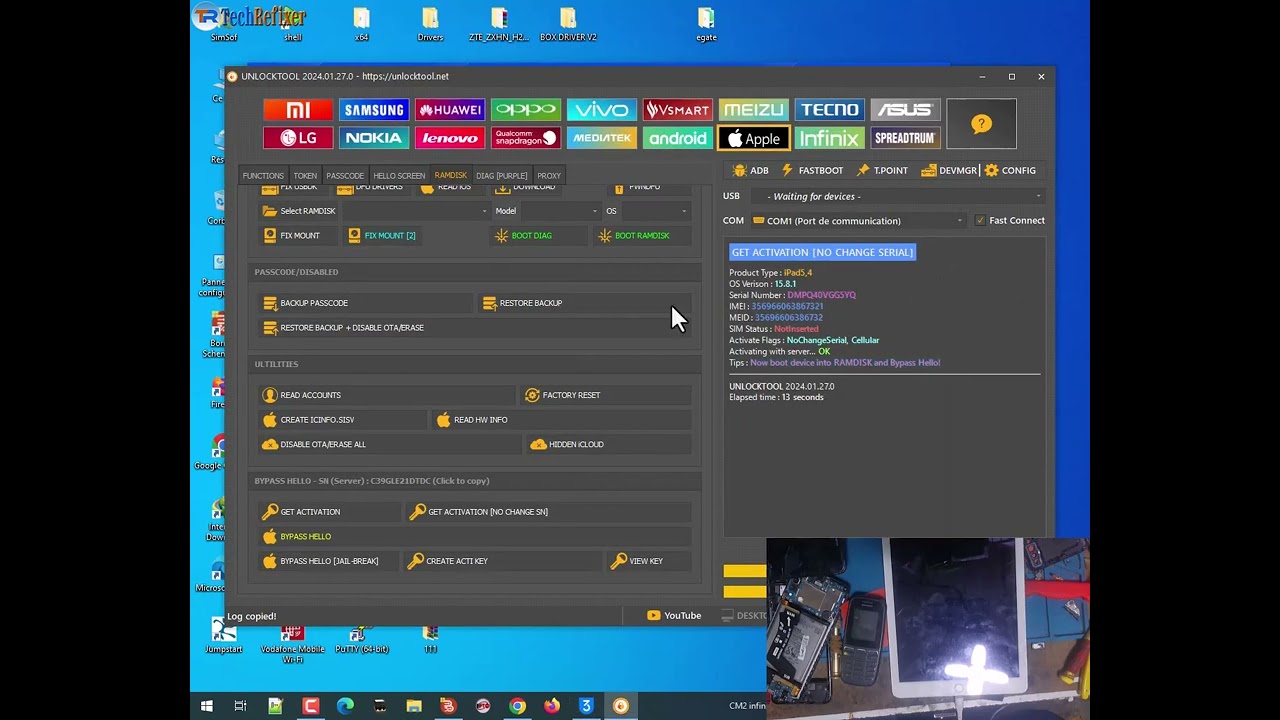Open the T.POINT tool

coord(882,170)
